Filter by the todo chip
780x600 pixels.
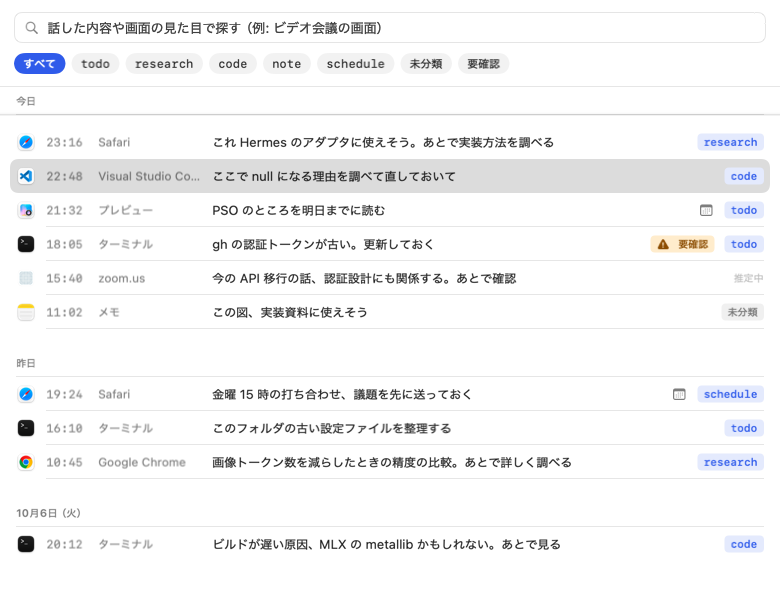pos(96,64)
